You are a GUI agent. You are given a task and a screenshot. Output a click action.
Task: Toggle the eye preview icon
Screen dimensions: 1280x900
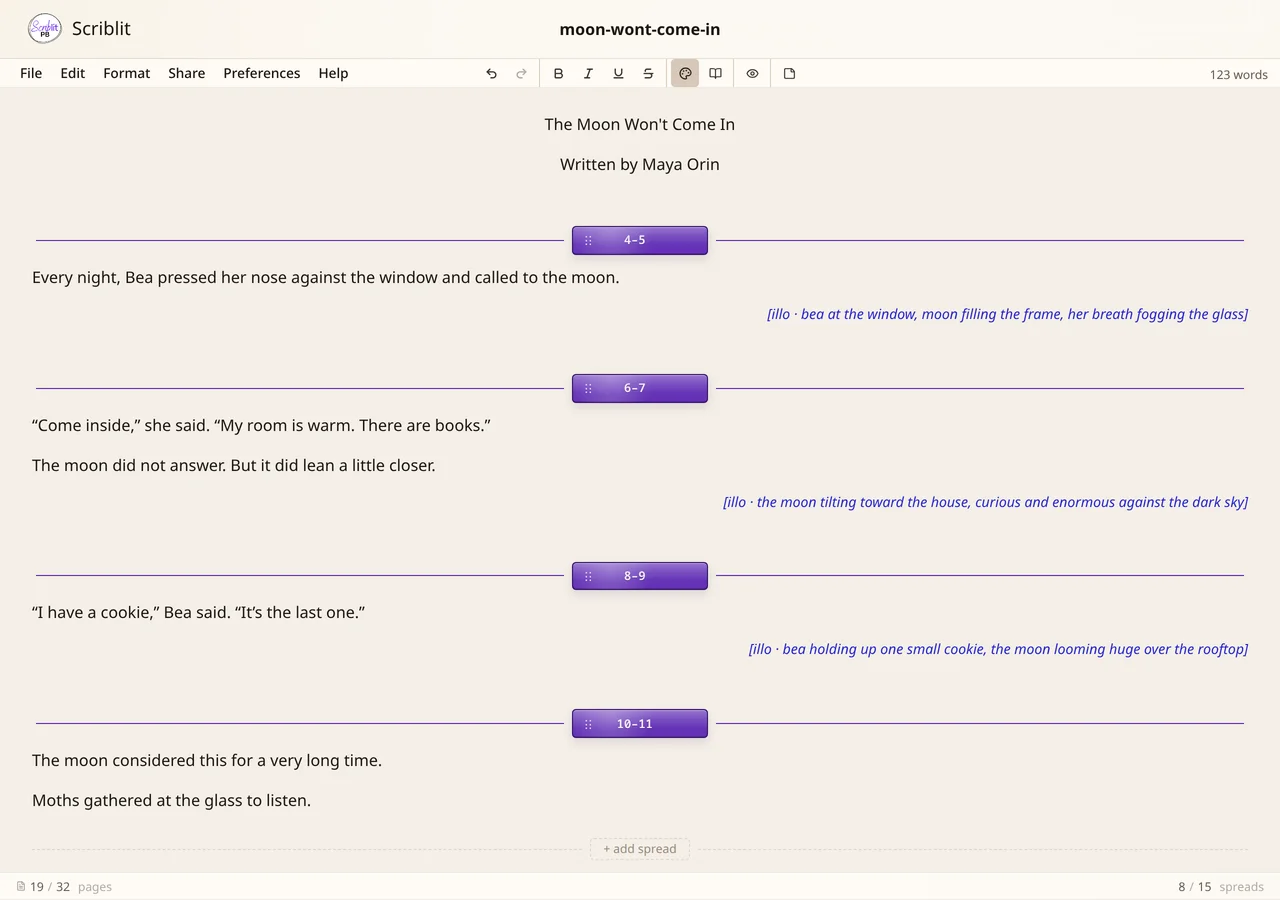(752, 73)
